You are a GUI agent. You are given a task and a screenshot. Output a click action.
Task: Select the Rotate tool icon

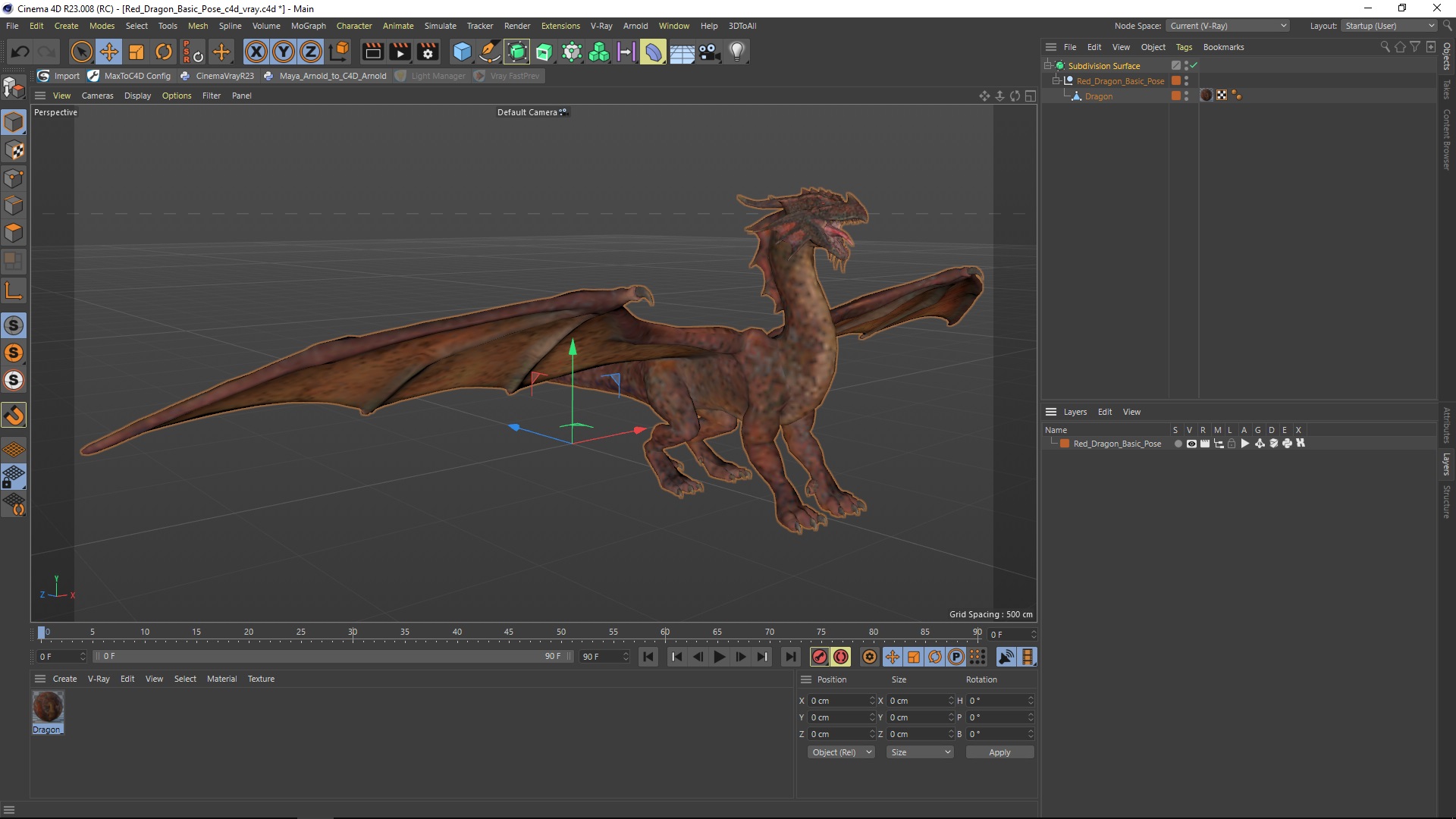click(x=163, y=52)
